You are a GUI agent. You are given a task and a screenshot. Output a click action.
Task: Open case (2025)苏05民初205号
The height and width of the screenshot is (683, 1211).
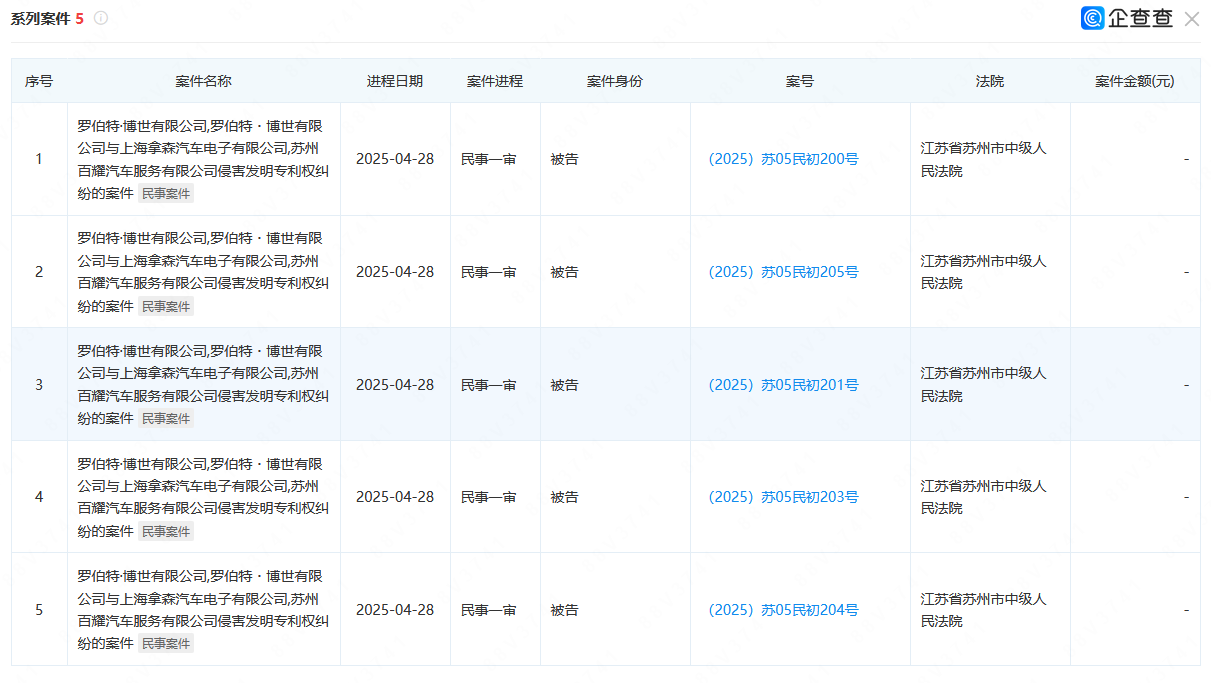783,272
